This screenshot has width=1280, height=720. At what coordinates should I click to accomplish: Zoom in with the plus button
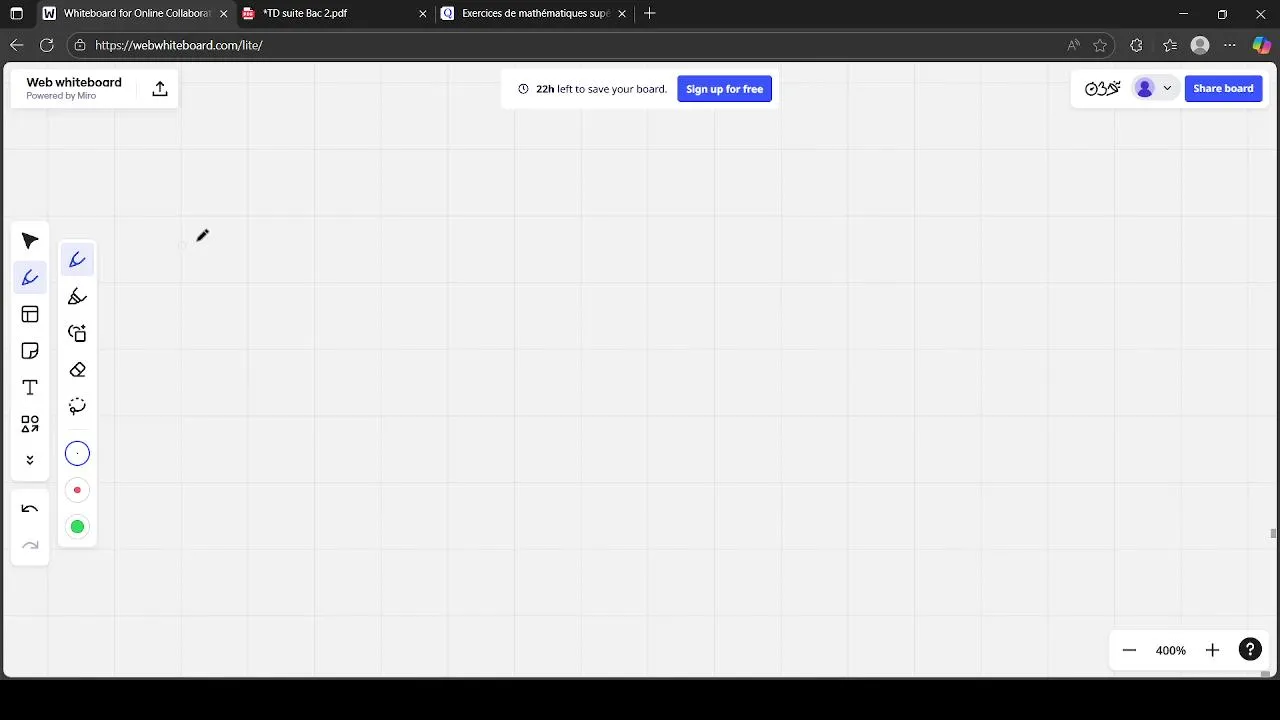click(x=1212, y=650)
